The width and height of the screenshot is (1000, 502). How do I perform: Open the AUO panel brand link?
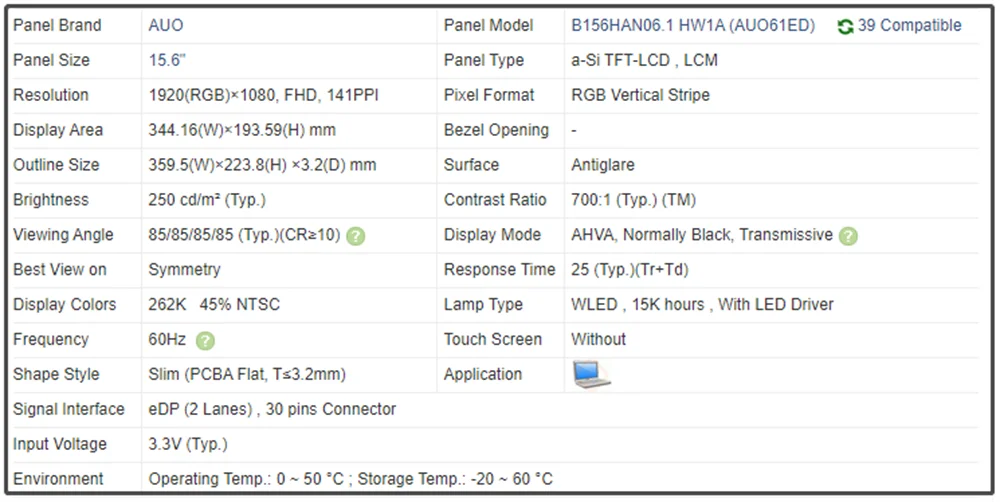click(166, 25)
